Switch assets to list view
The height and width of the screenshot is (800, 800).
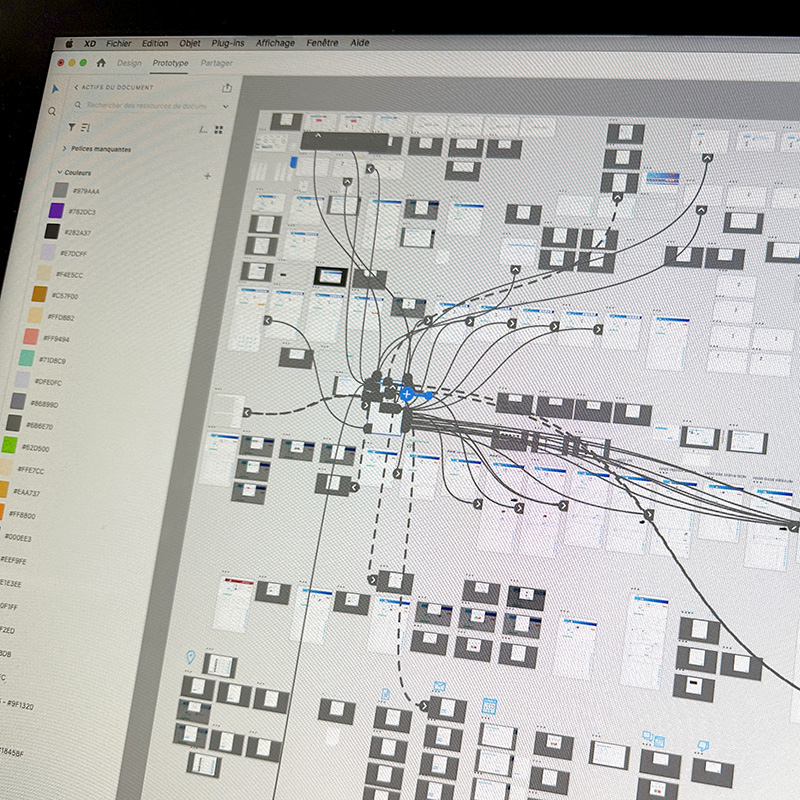[x=203, y=130]
